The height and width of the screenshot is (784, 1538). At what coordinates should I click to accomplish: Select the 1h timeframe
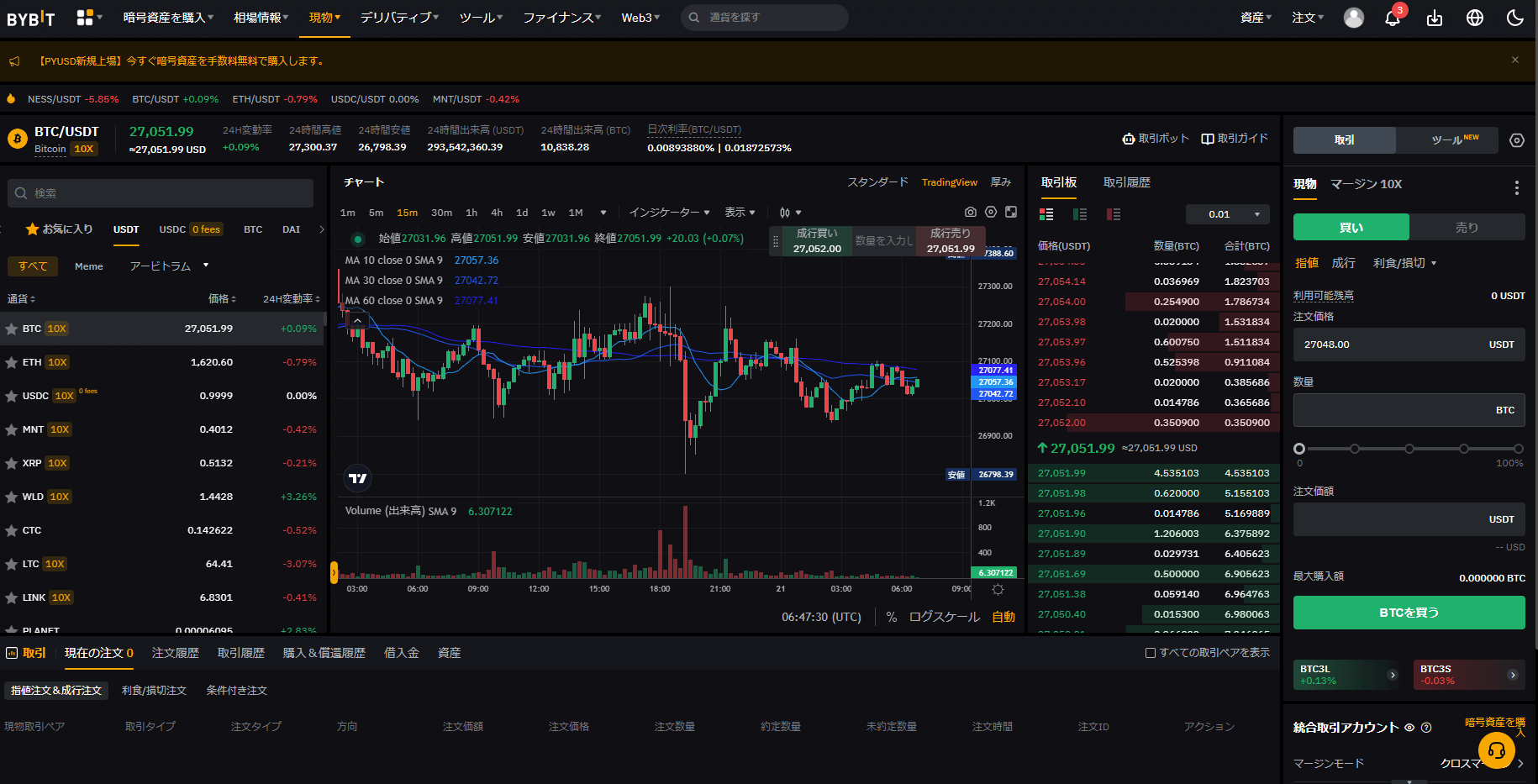pyautogui.click(x=471, y=213)
